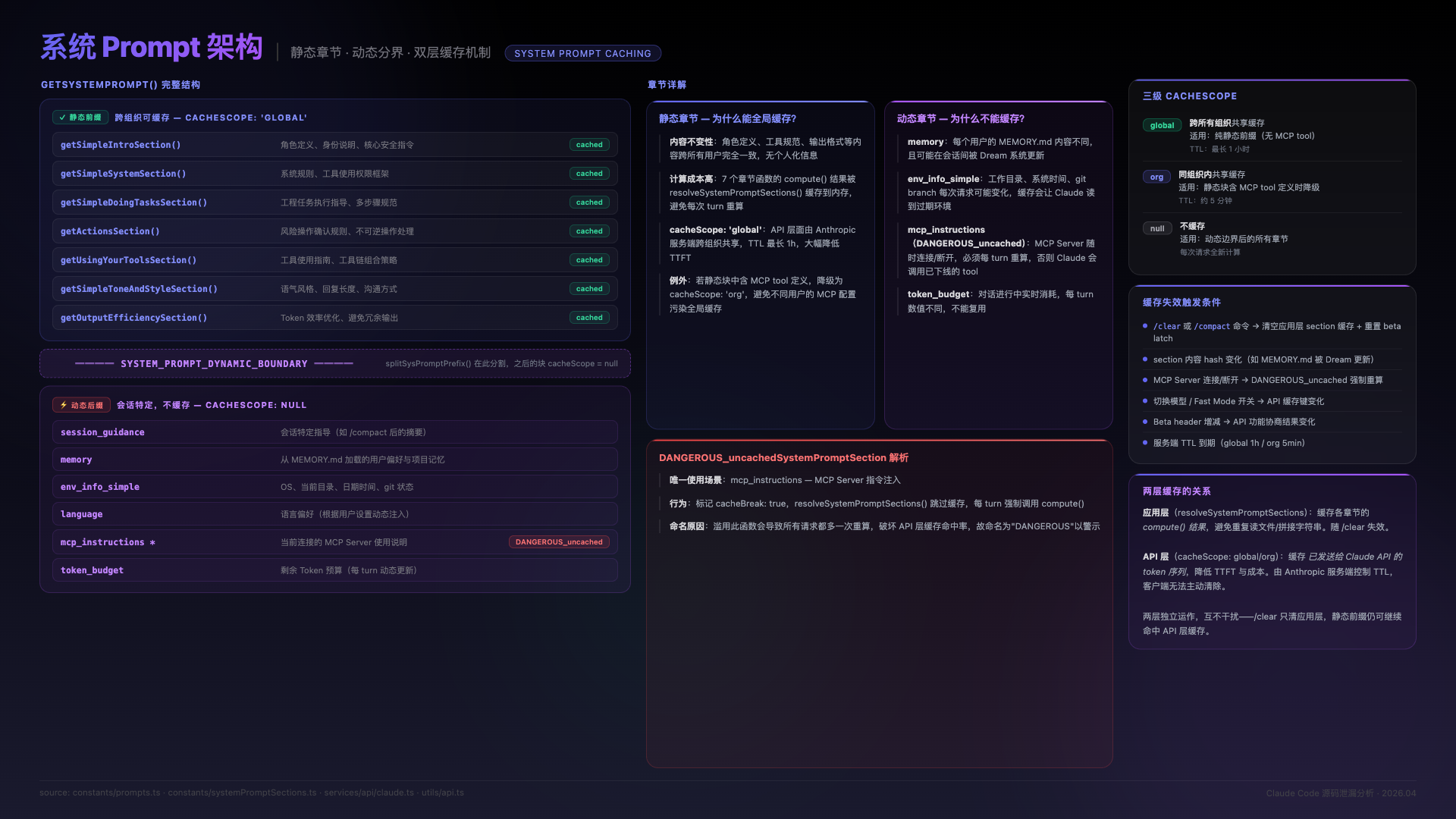Click heading 动态章节 — 为什么不能缓存?
The width and height of the screenshot is (1456, 819).
[961, 119]
